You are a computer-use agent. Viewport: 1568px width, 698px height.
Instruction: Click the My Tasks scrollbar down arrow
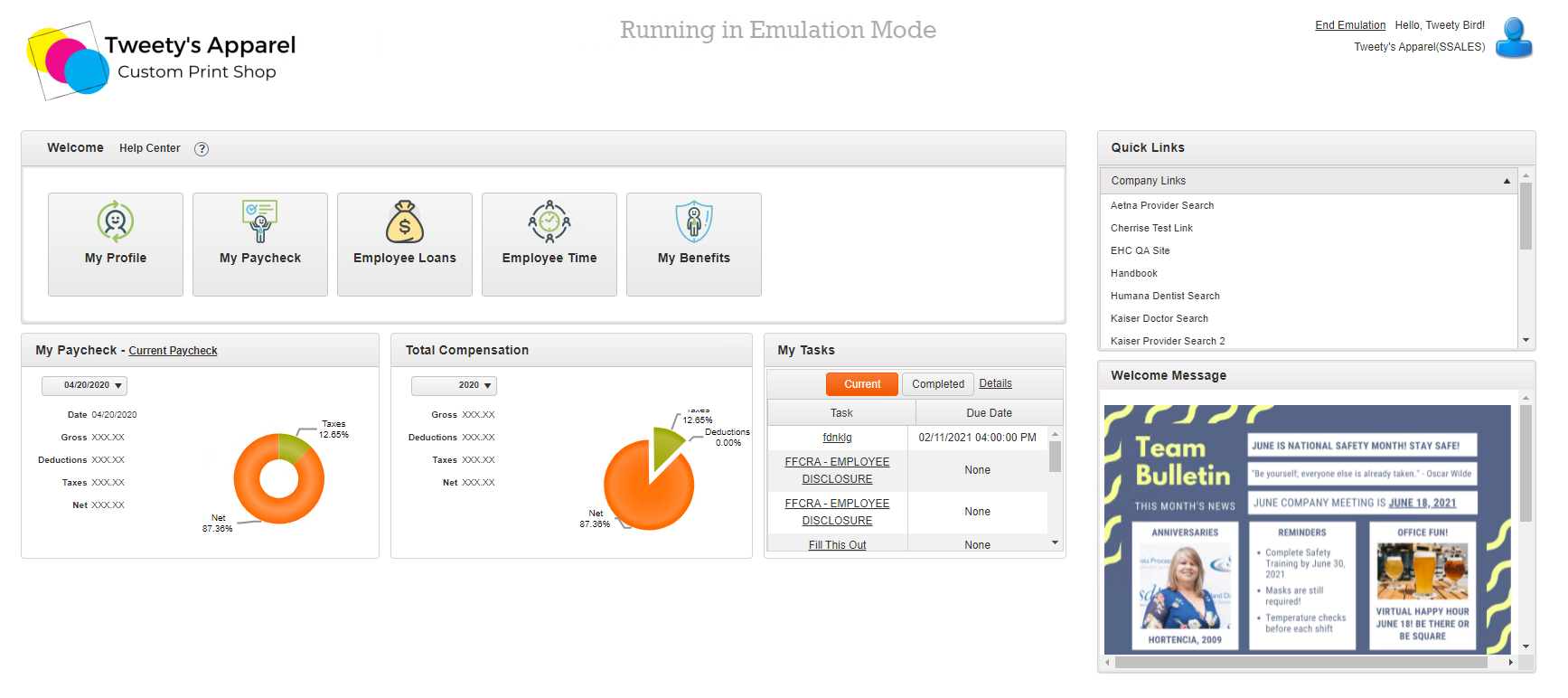[x=1055, y=543]
